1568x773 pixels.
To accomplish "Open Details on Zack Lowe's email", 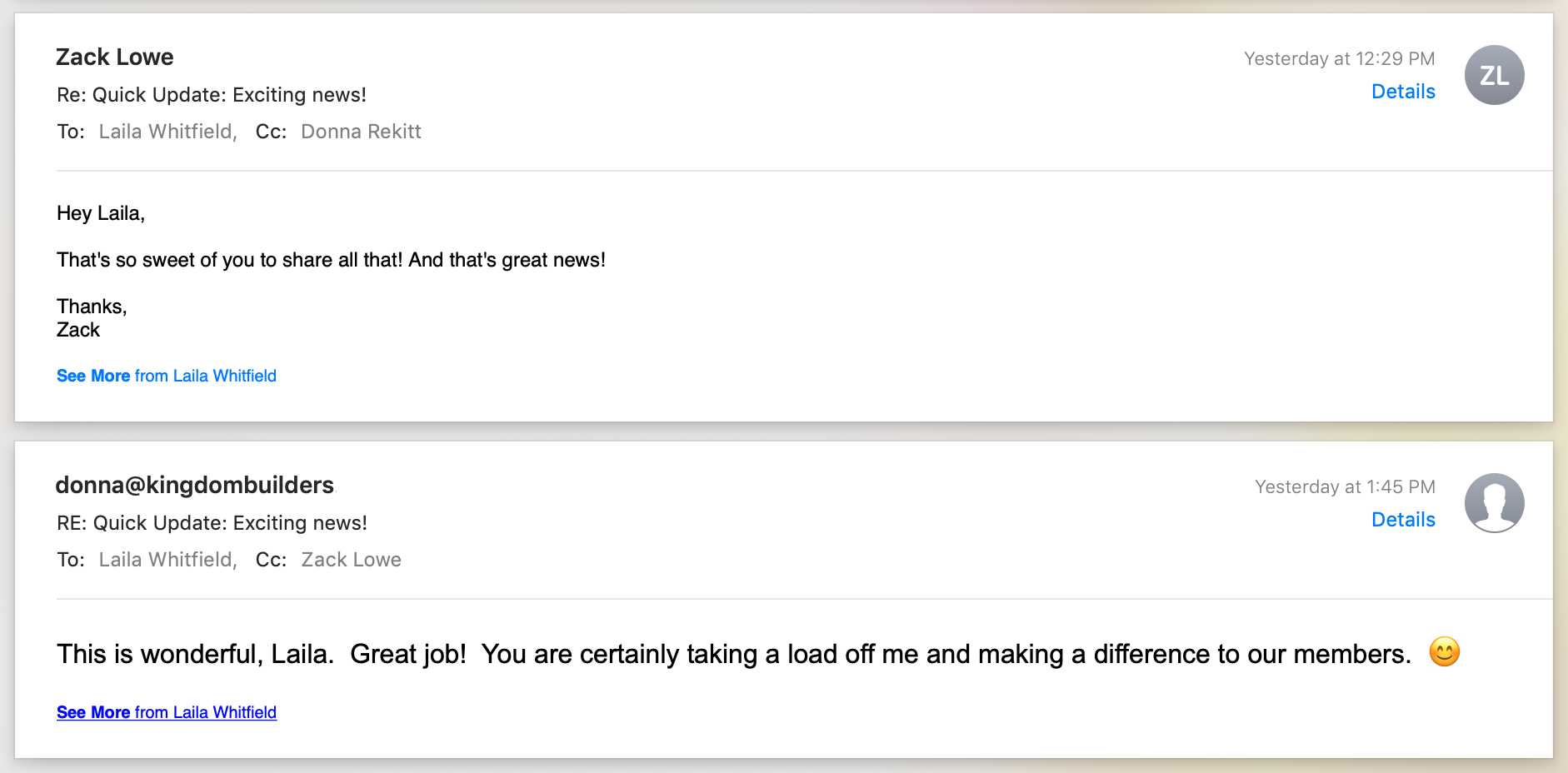I will pyautogui.click(x=1403, y=92).
